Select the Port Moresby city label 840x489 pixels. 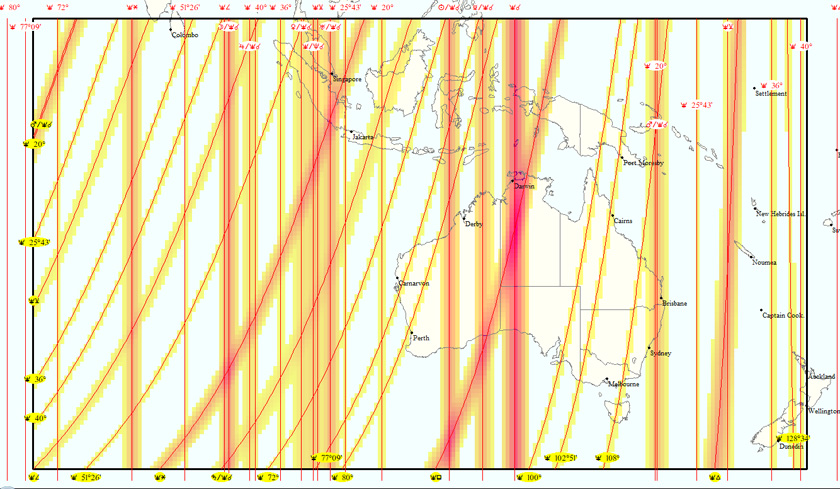[x=643, y=162]
